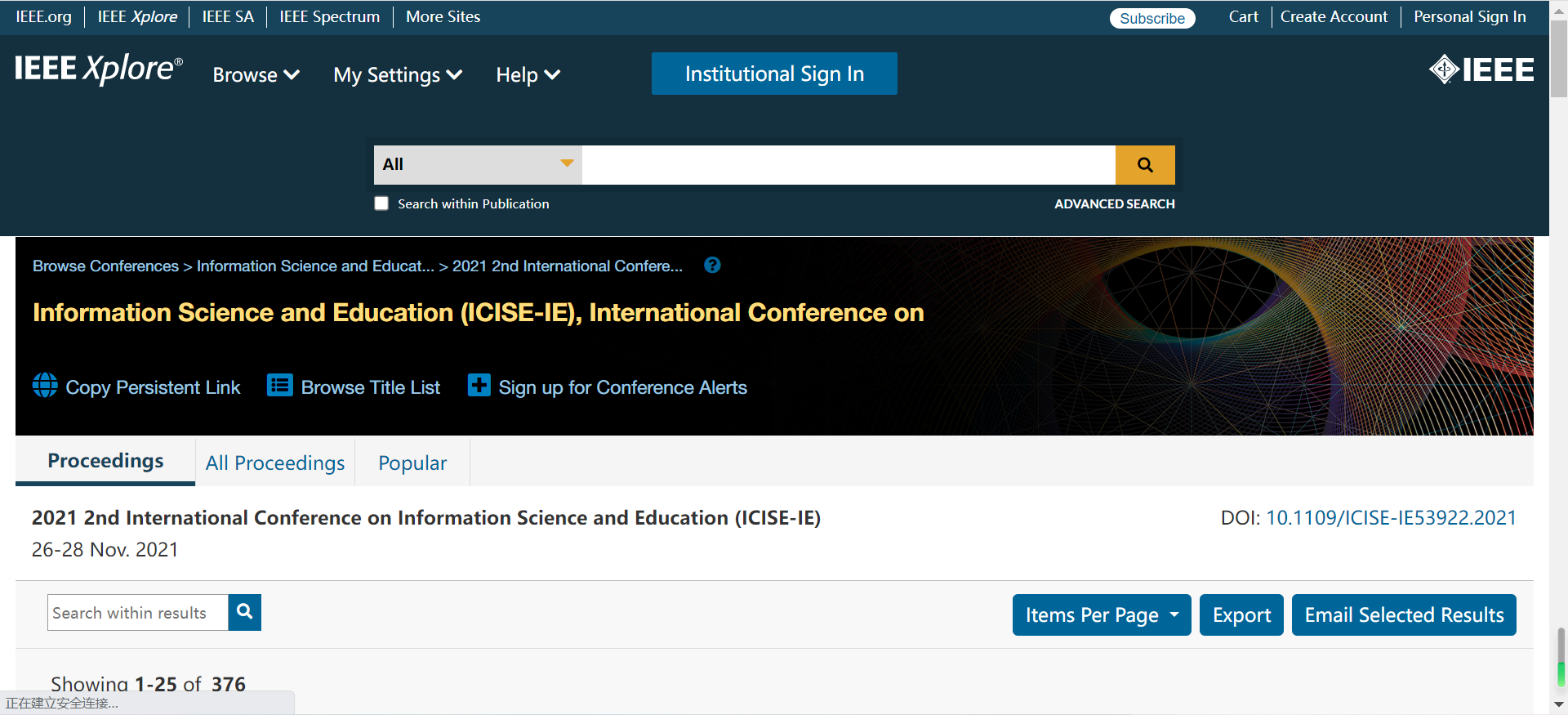Click the blue help question mark icon
The image size is (1568, 715).
pyautogui.click(x=712, y=266)
